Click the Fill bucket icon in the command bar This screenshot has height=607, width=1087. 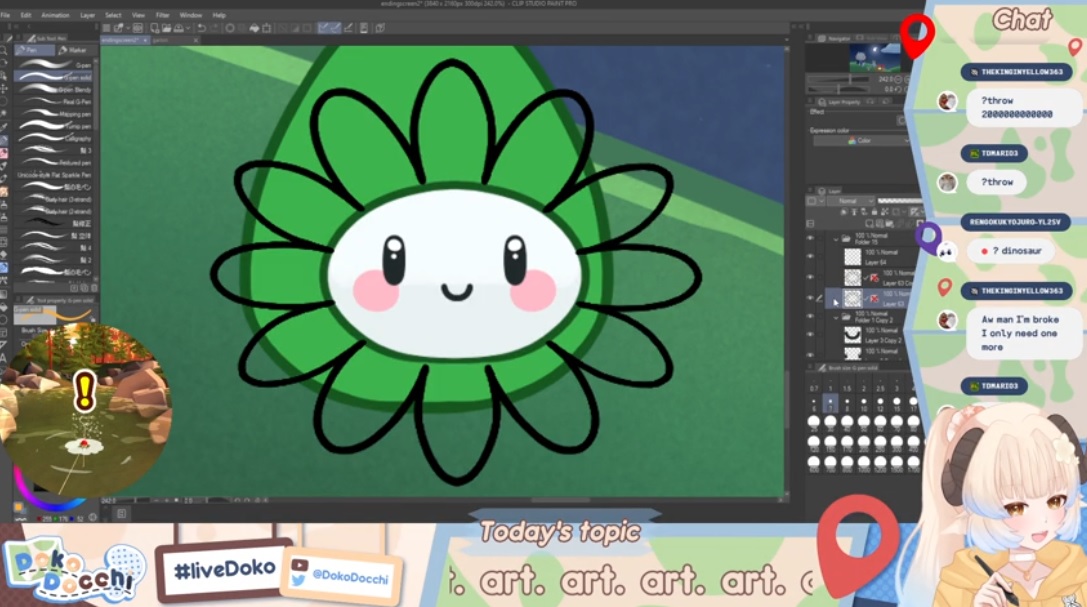[x=254, y=28]
